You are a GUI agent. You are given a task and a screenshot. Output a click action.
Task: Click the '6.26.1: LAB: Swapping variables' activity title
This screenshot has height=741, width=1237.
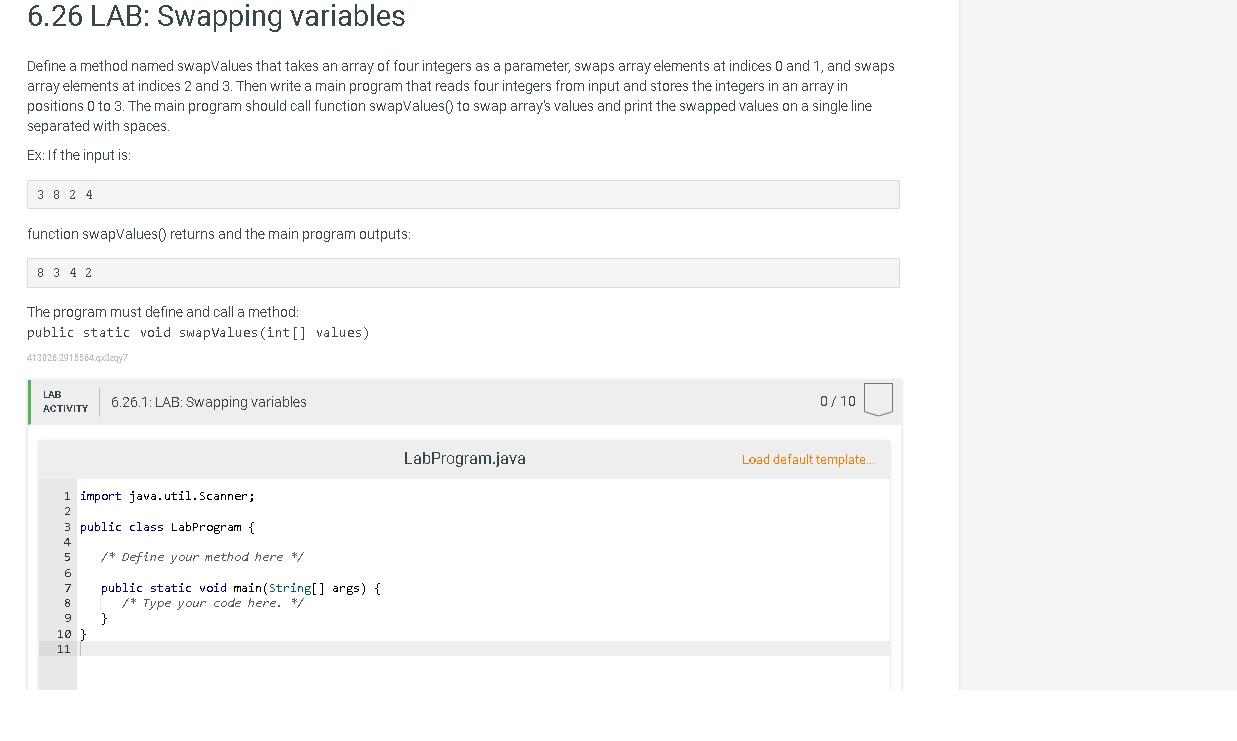(x=209, y=402)
